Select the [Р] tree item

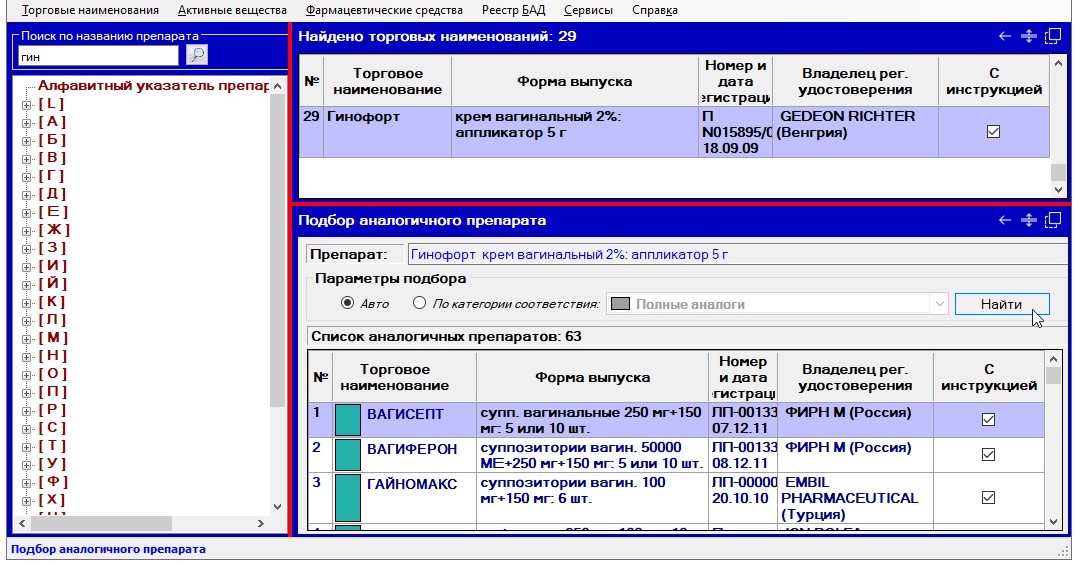pos(52,409)
